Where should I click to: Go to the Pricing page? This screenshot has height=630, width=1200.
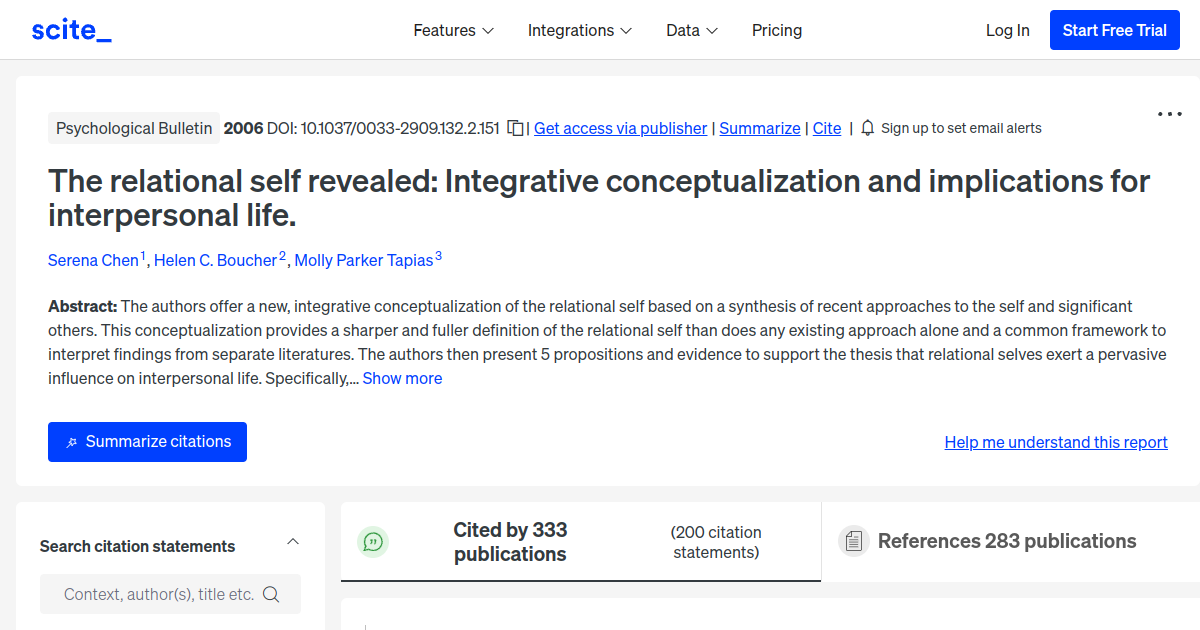coord(777,30)
